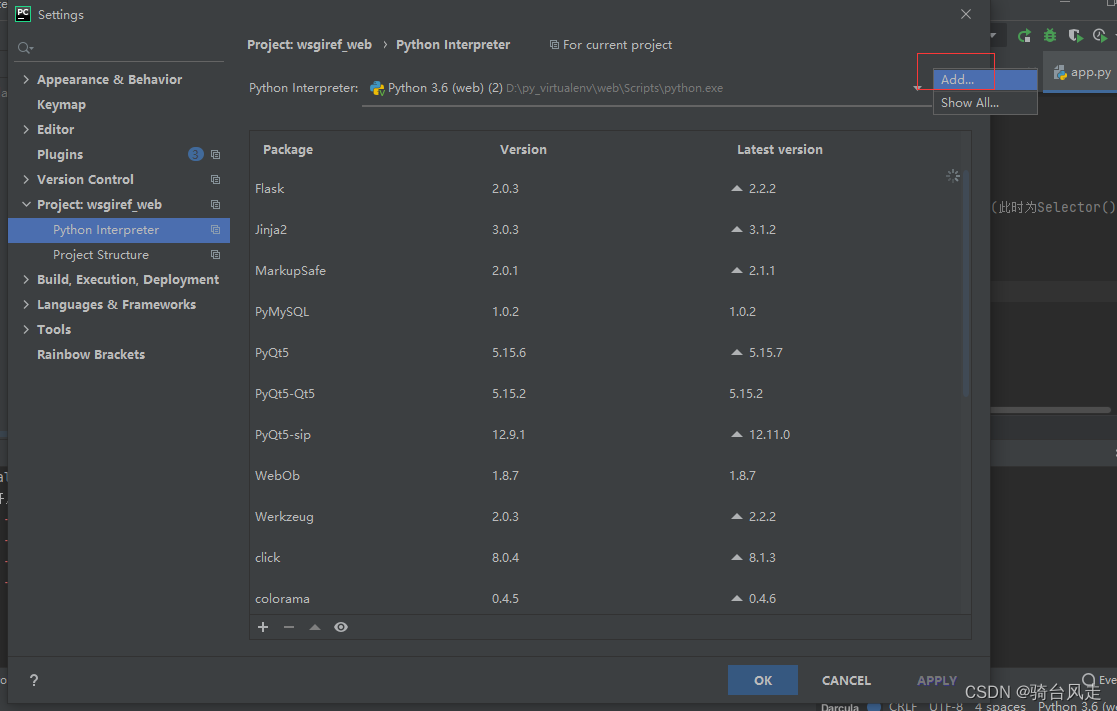
Task: Click Run with Coverage shield icon
Action: click(1076, 36)
